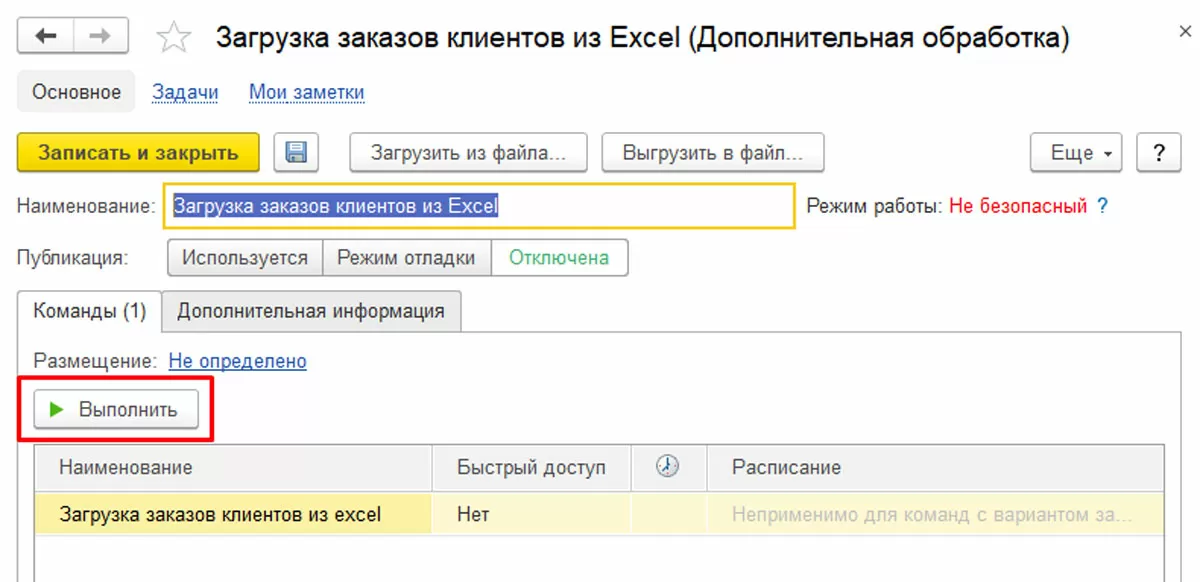Screen dimensions: 1200x582
Task: Click the forward navigation arrow
Action: tap(100, 37)
